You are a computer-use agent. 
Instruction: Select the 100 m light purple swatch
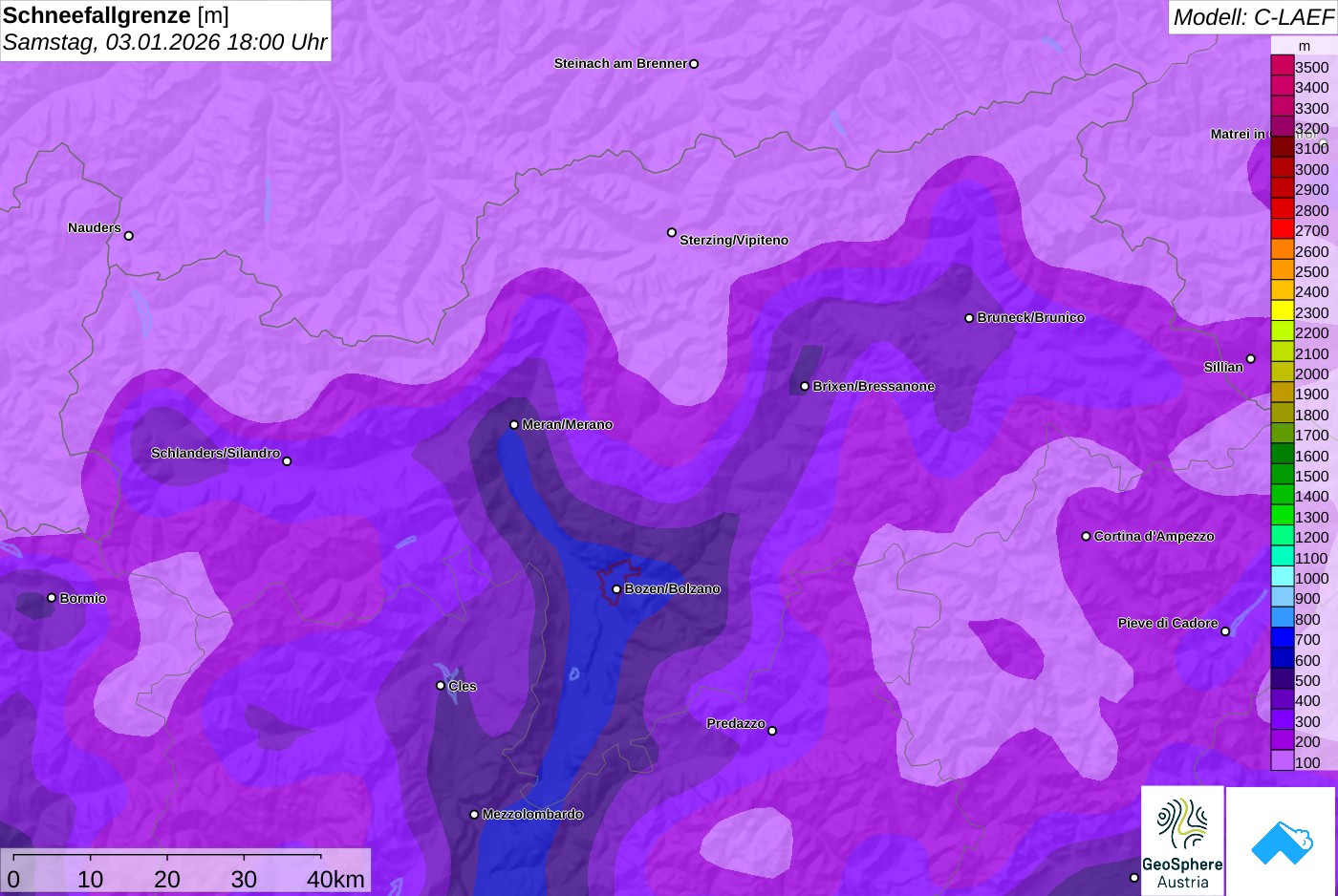point(1282,761)
